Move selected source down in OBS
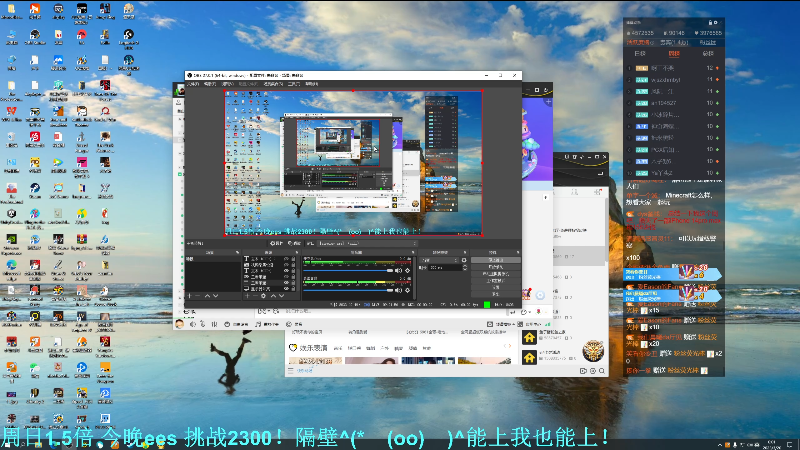The image size is (800, 450). 282,296
